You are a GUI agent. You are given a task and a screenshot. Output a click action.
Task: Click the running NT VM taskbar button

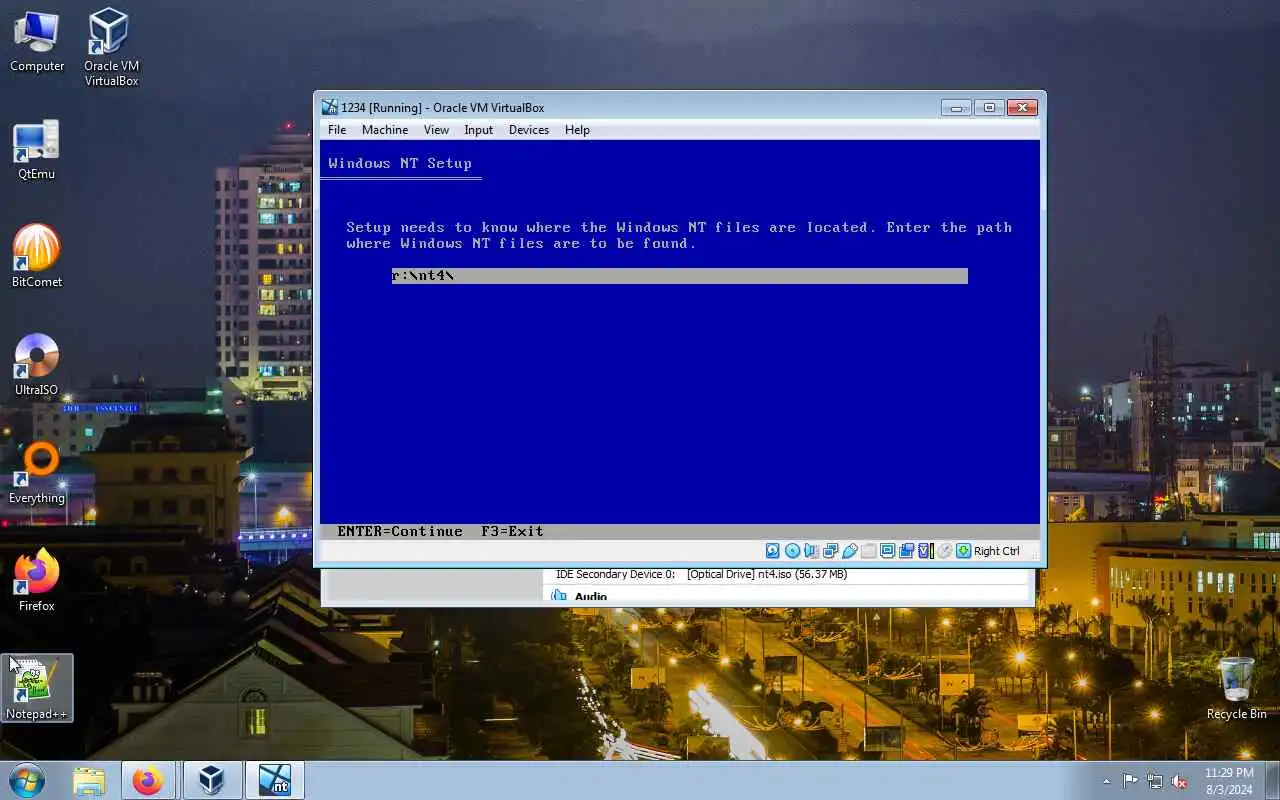point(275,780)
